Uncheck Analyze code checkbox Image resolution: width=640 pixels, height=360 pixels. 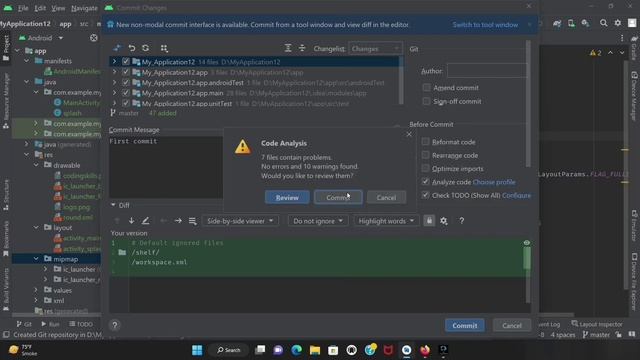[425, 182]
